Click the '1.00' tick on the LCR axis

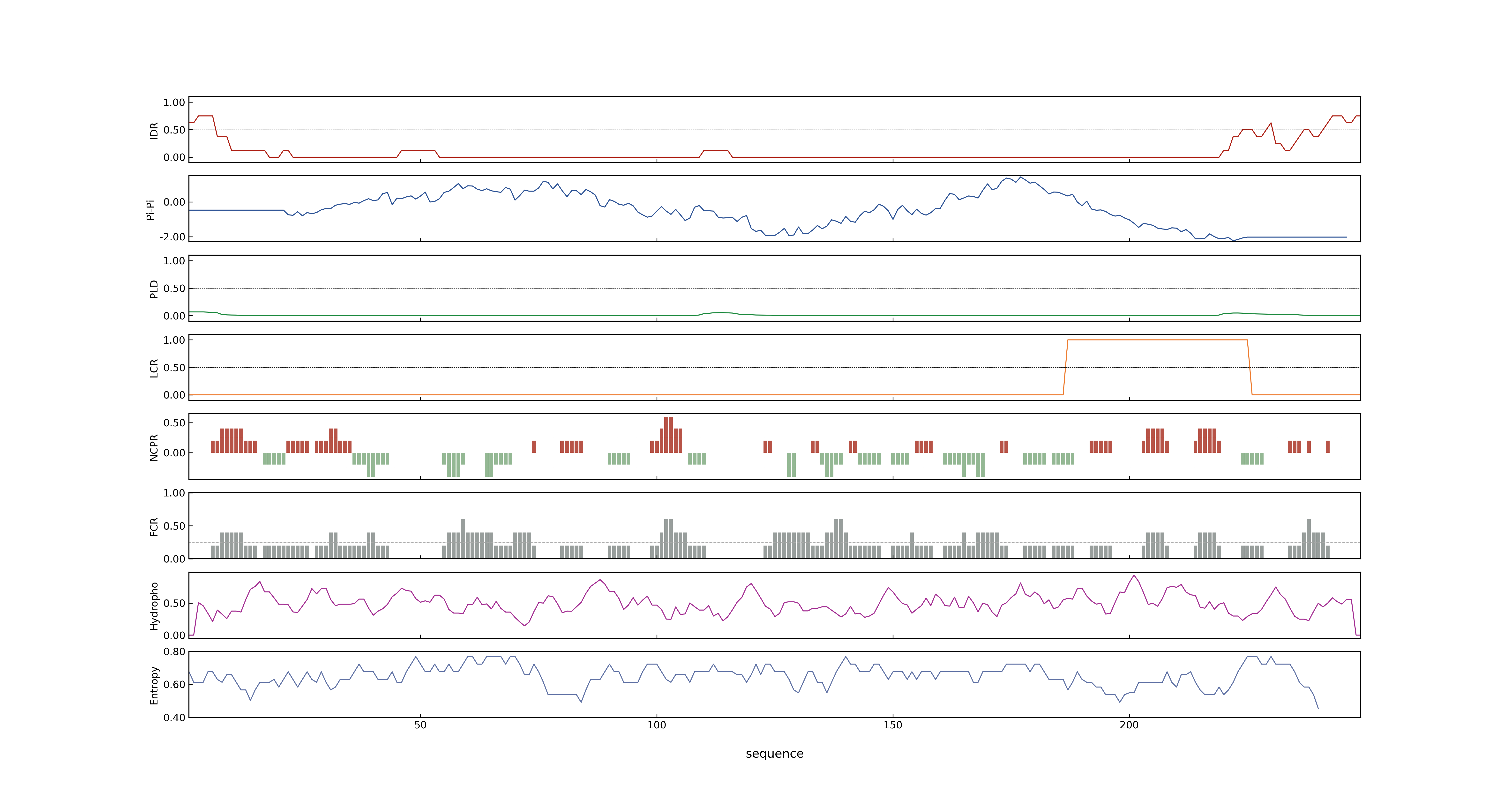(x=174, y=340)
